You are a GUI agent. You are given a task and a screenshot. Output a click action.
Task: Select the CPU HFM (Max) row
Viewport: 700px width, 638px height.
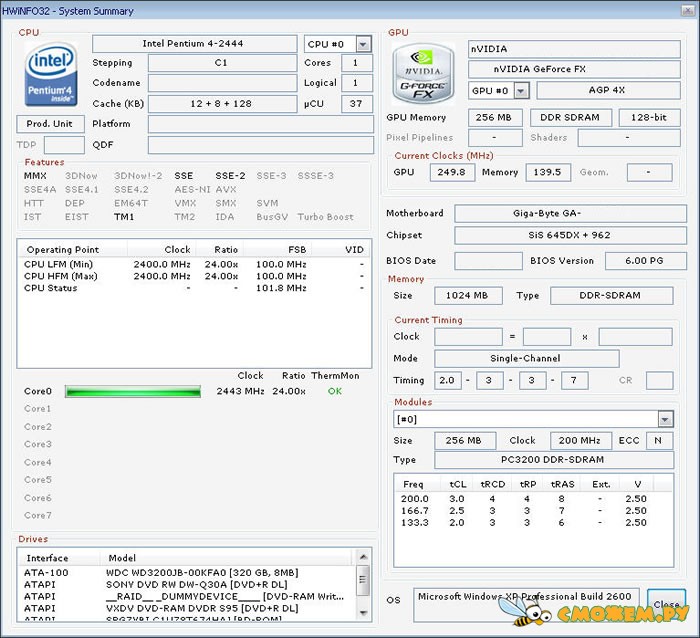coord(194,276)
